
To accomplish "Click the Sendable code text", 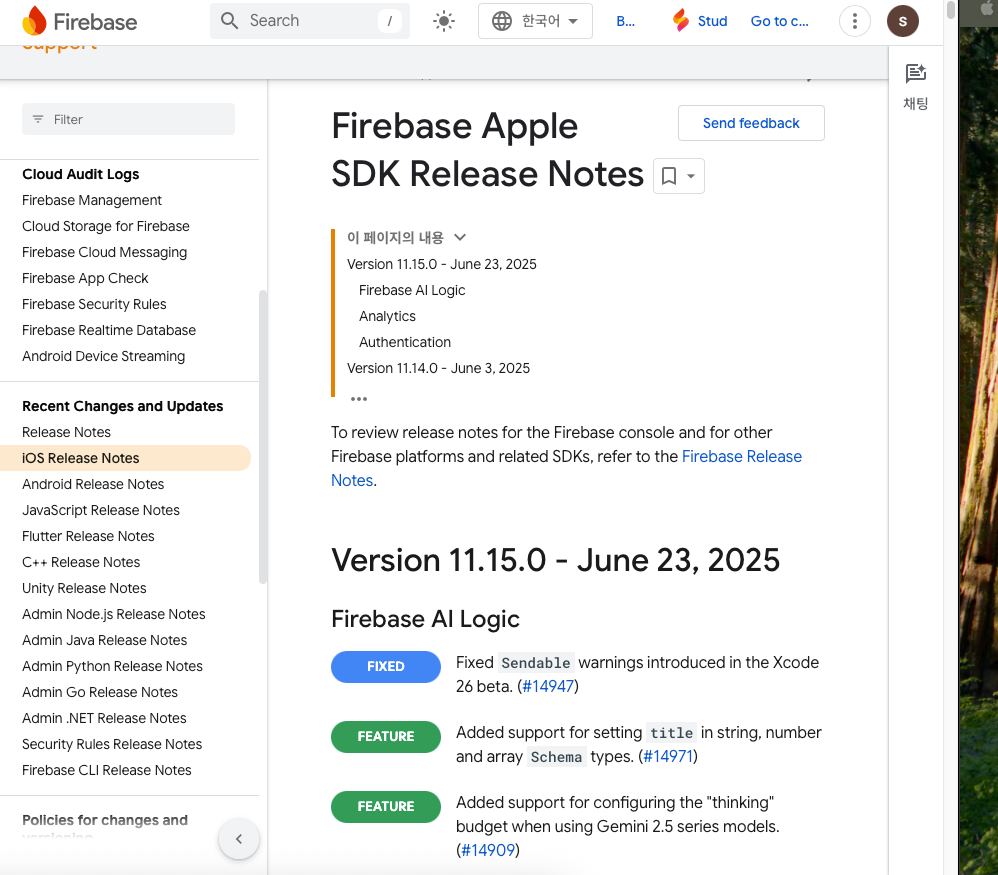I will (536, 663).
